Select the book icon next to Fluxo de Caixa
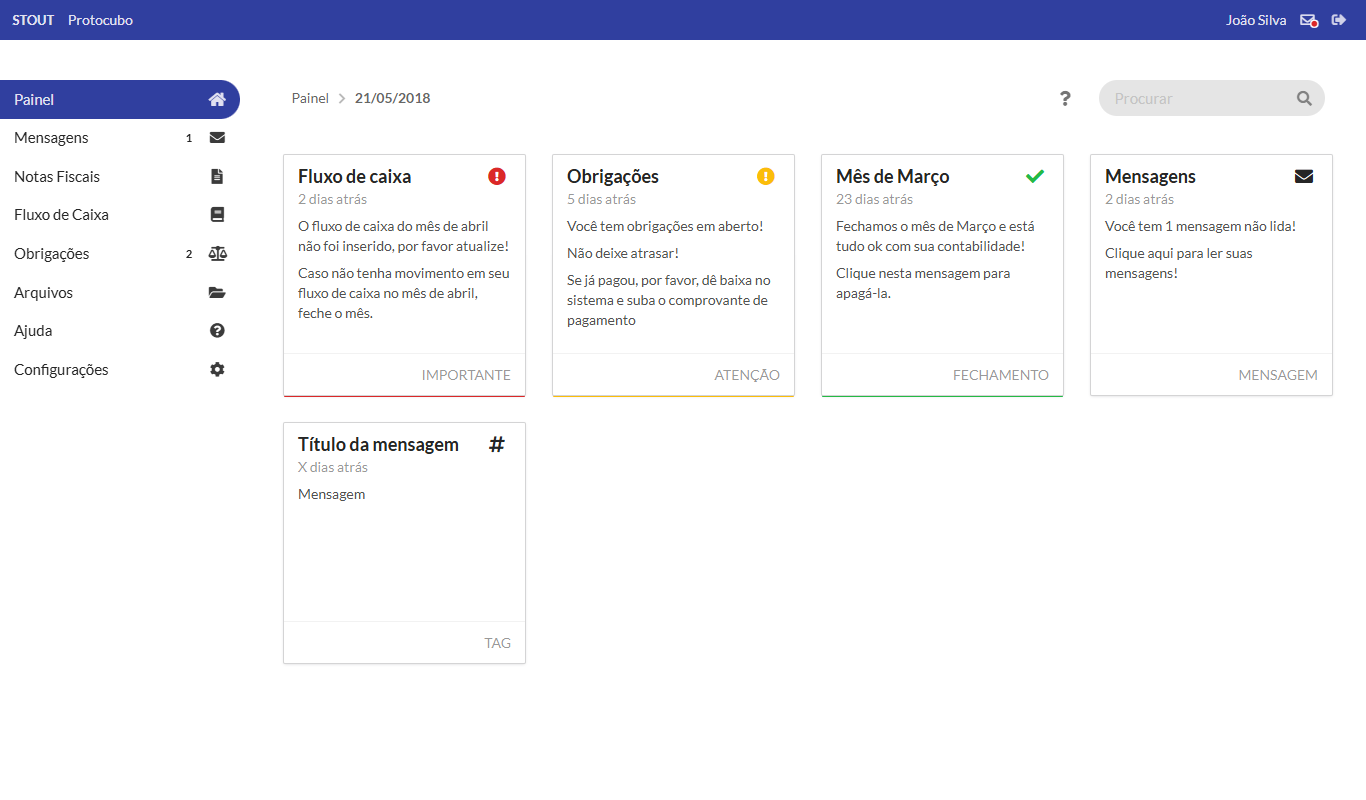The height and width of the screenshot is (800, 1366). (217, 215)
